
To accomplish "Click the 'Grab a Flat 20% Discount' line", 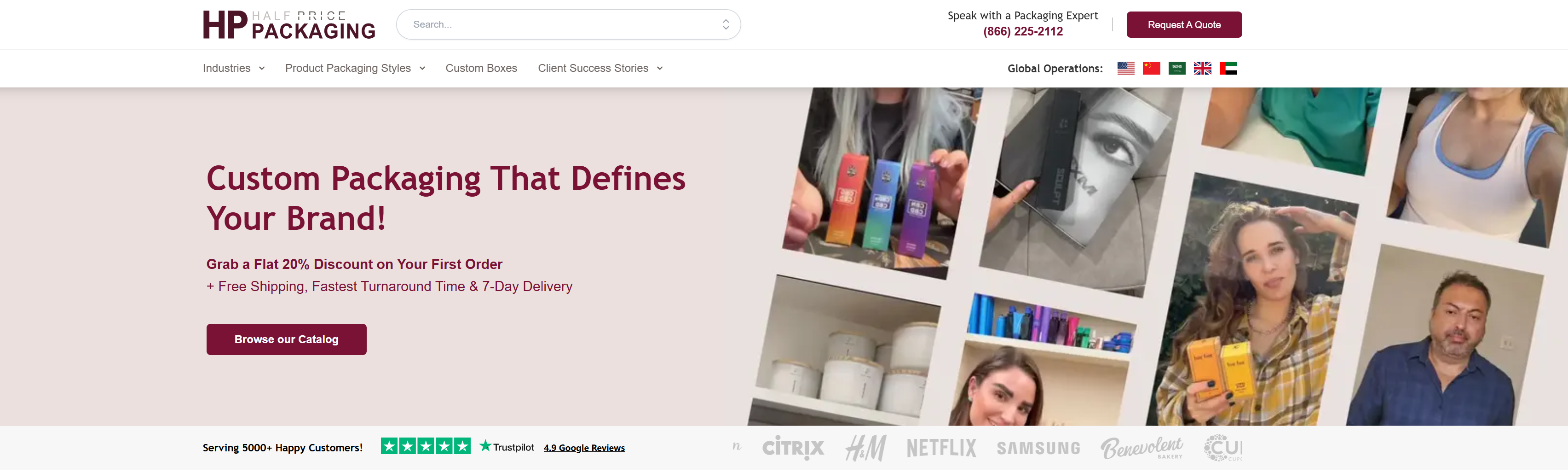I will click(x=354, y=264).
